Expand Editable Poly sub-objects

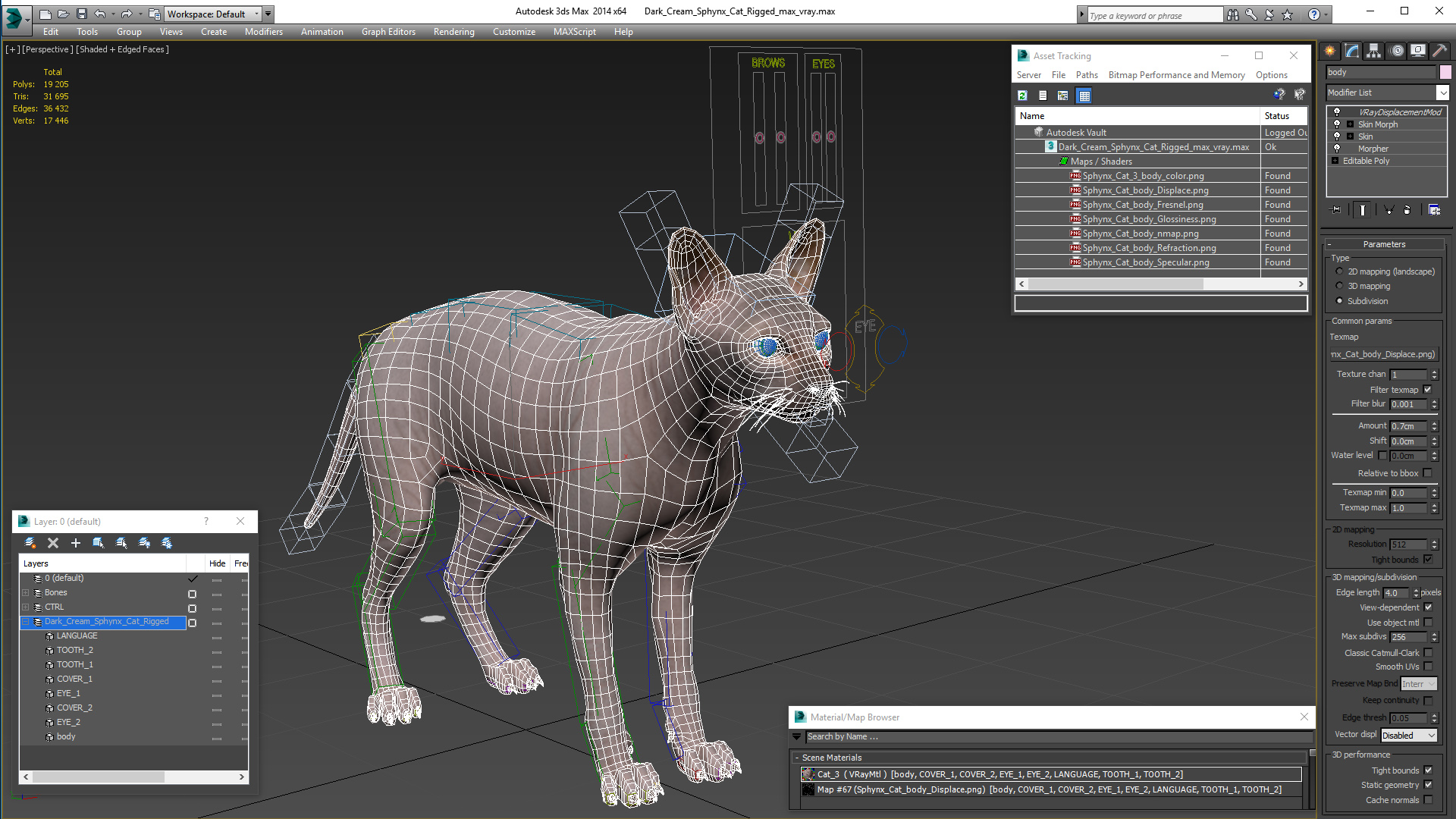coord(1335,161)
